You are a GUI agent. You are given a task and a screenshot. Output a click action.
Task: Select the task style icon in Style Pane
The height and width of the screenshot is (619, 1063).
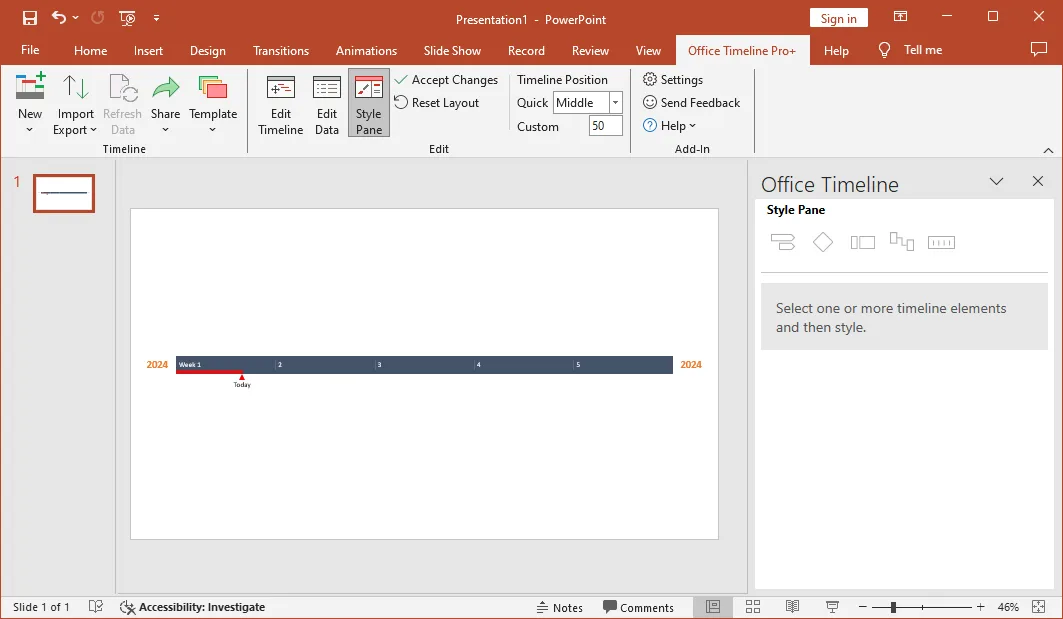[783, 242]
